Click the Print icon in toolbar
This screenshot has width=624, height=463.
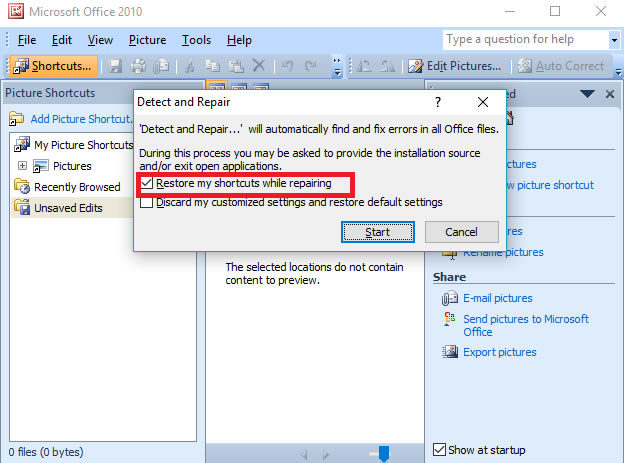point(138,66)
